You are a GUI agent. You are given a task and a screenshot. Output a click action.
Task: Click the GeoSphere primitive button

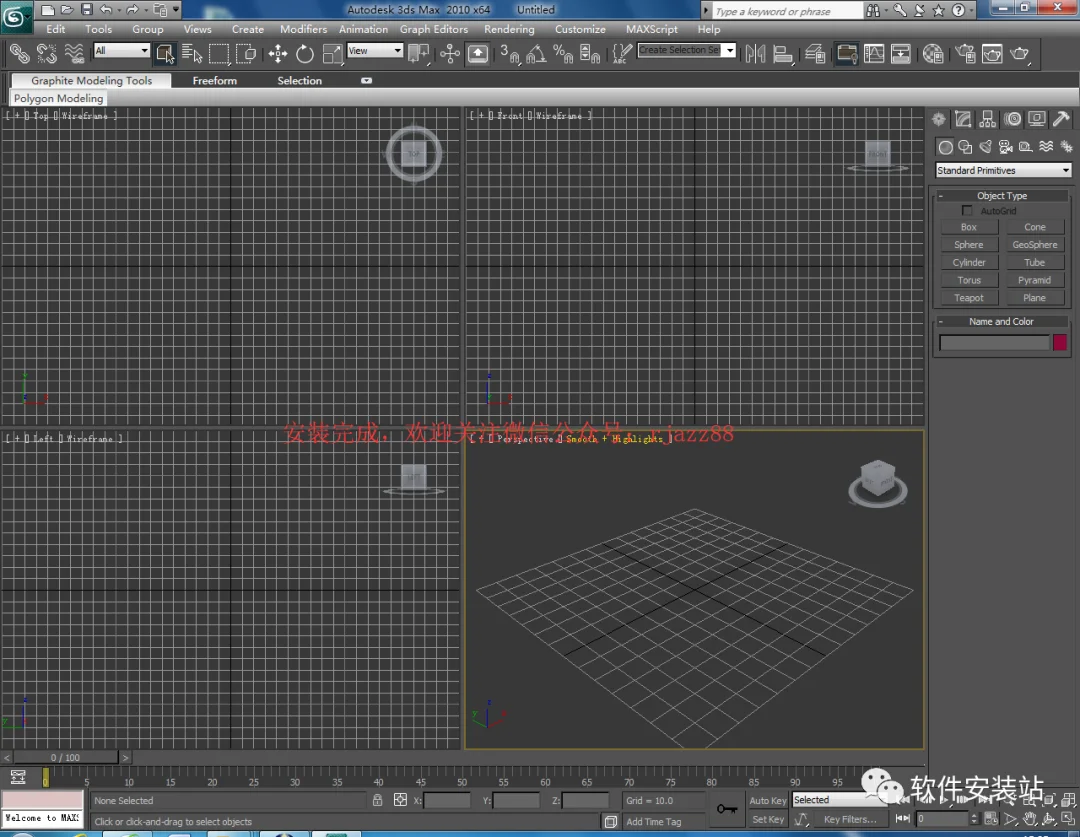pyautogui.click(x=1035, y=245)
